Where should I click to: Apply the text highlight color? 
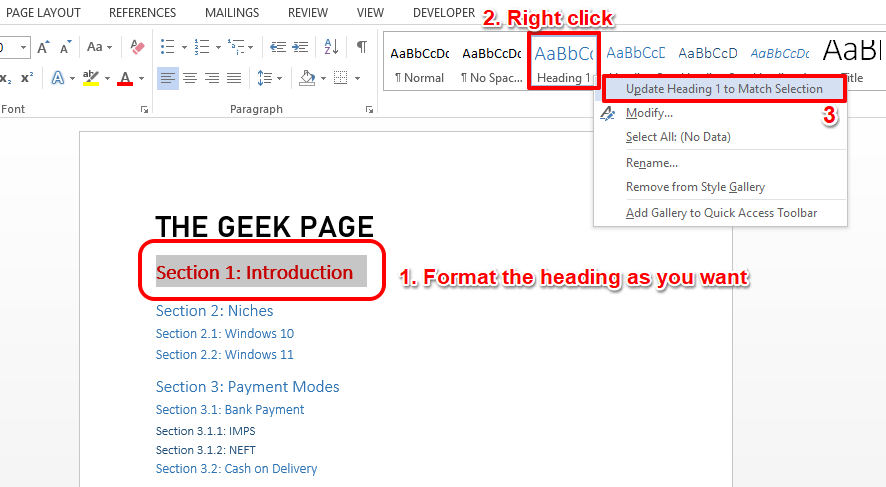tap(90, 77)
